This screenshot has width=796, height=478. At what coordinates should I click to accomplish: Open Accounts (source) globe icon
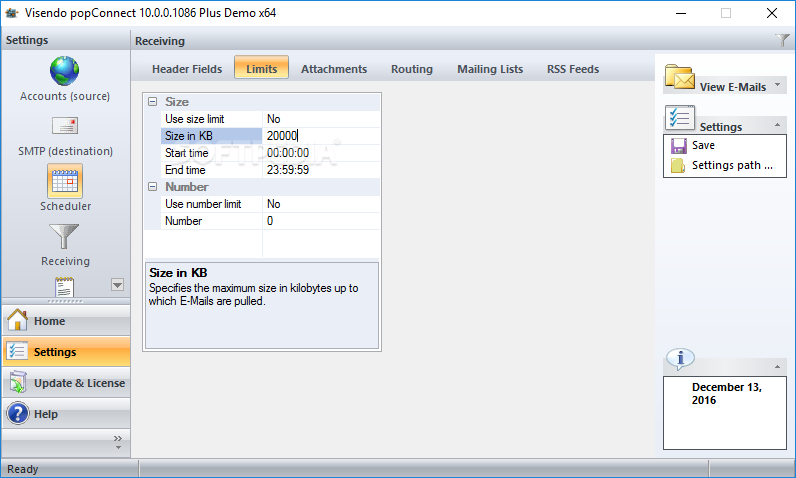(64, 71)
